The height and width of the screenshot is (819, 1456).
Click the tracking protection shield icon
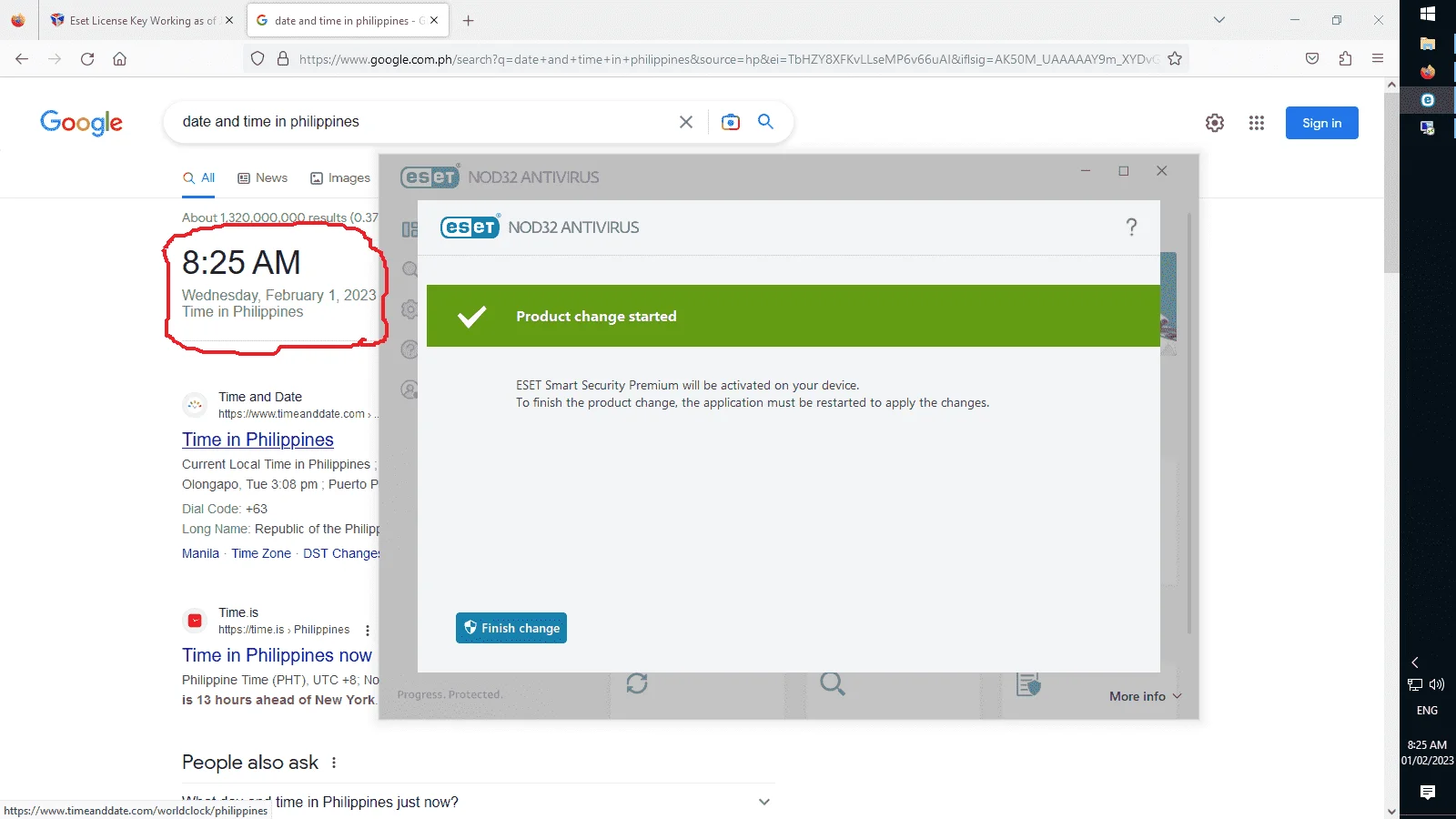coord(258,59)
